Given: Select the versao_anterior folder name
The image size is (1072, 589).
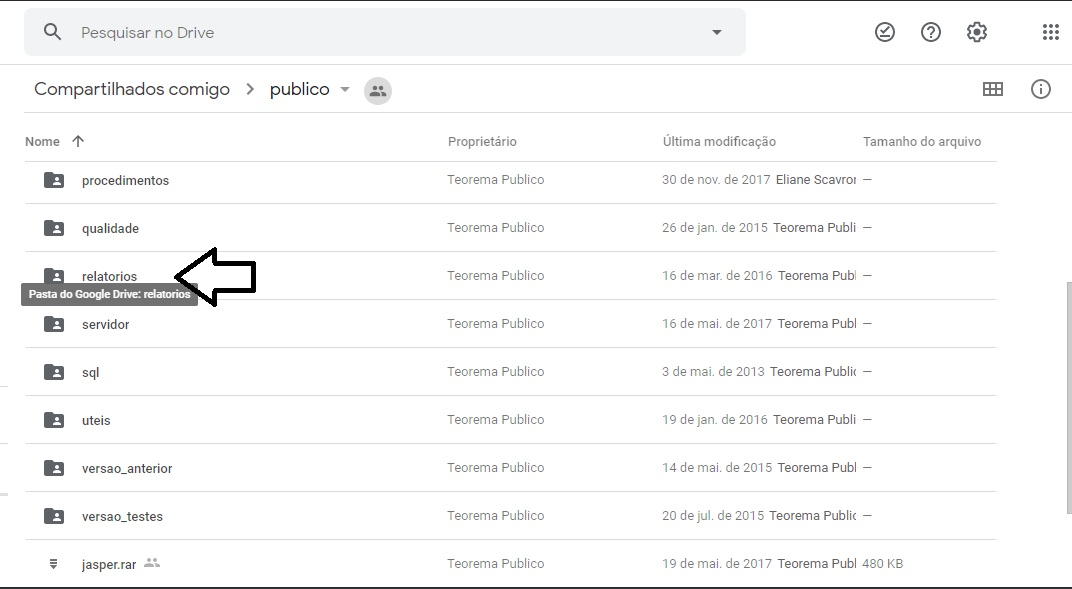Looking at the screenshot, I should click(127, 468).
